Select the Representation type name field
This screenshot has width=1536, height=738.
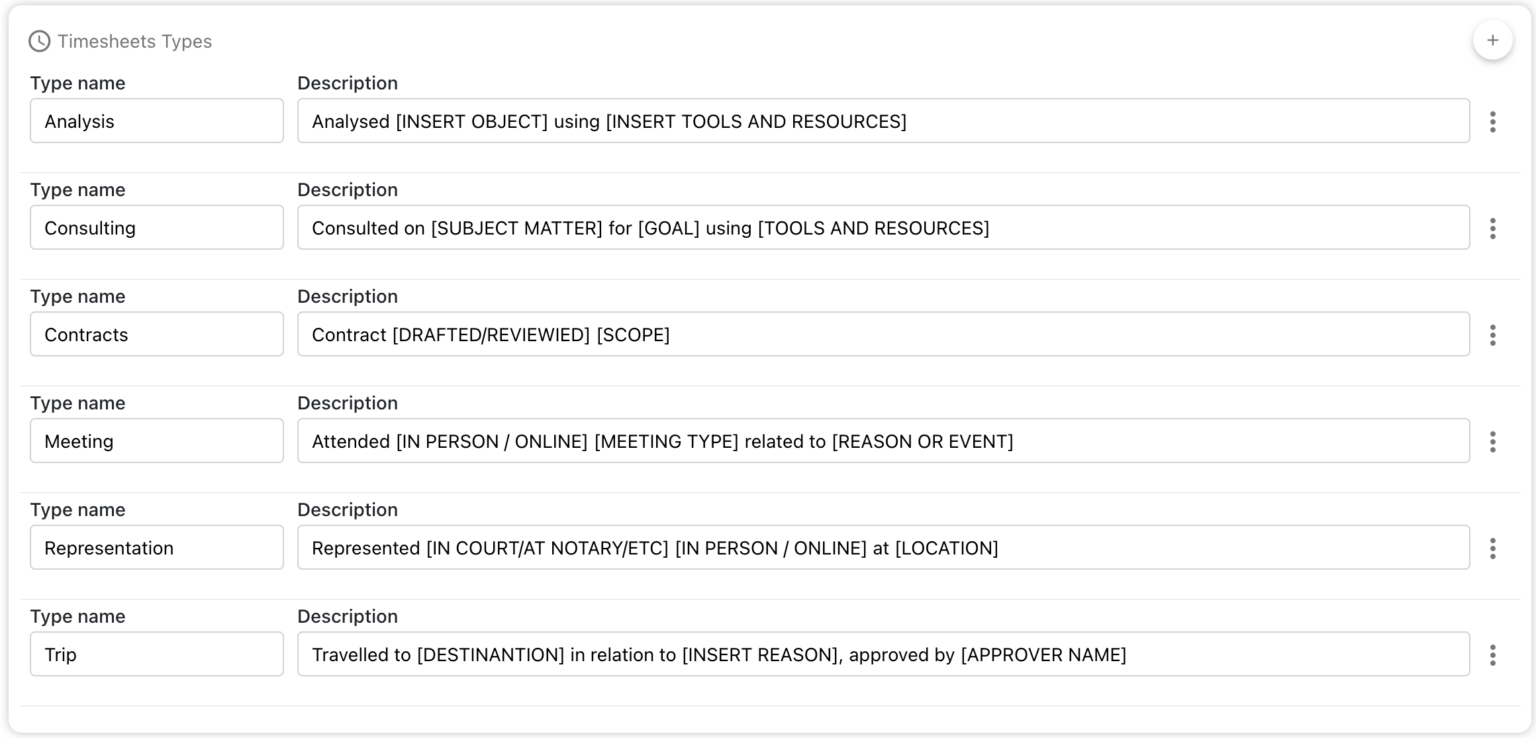point(156,547)
